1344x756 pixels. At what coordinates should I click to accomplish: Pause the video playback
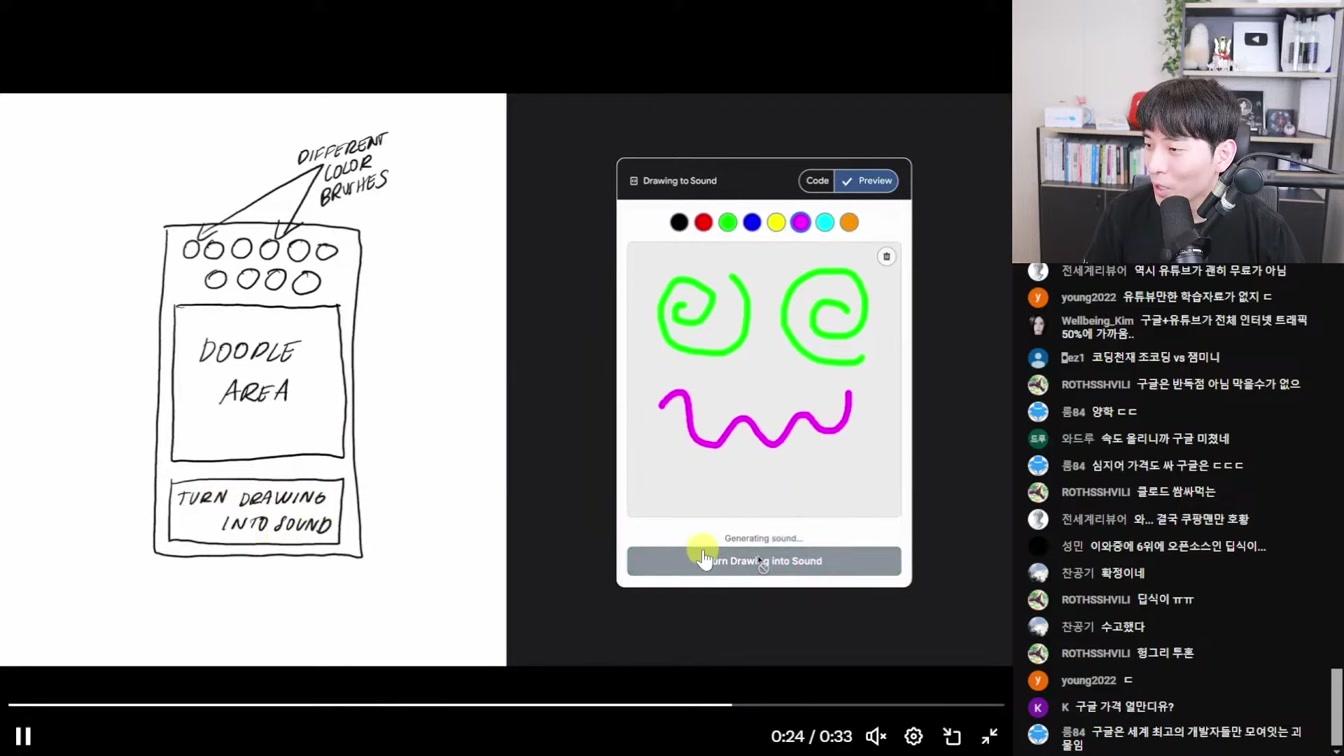[x=23, y=737]
